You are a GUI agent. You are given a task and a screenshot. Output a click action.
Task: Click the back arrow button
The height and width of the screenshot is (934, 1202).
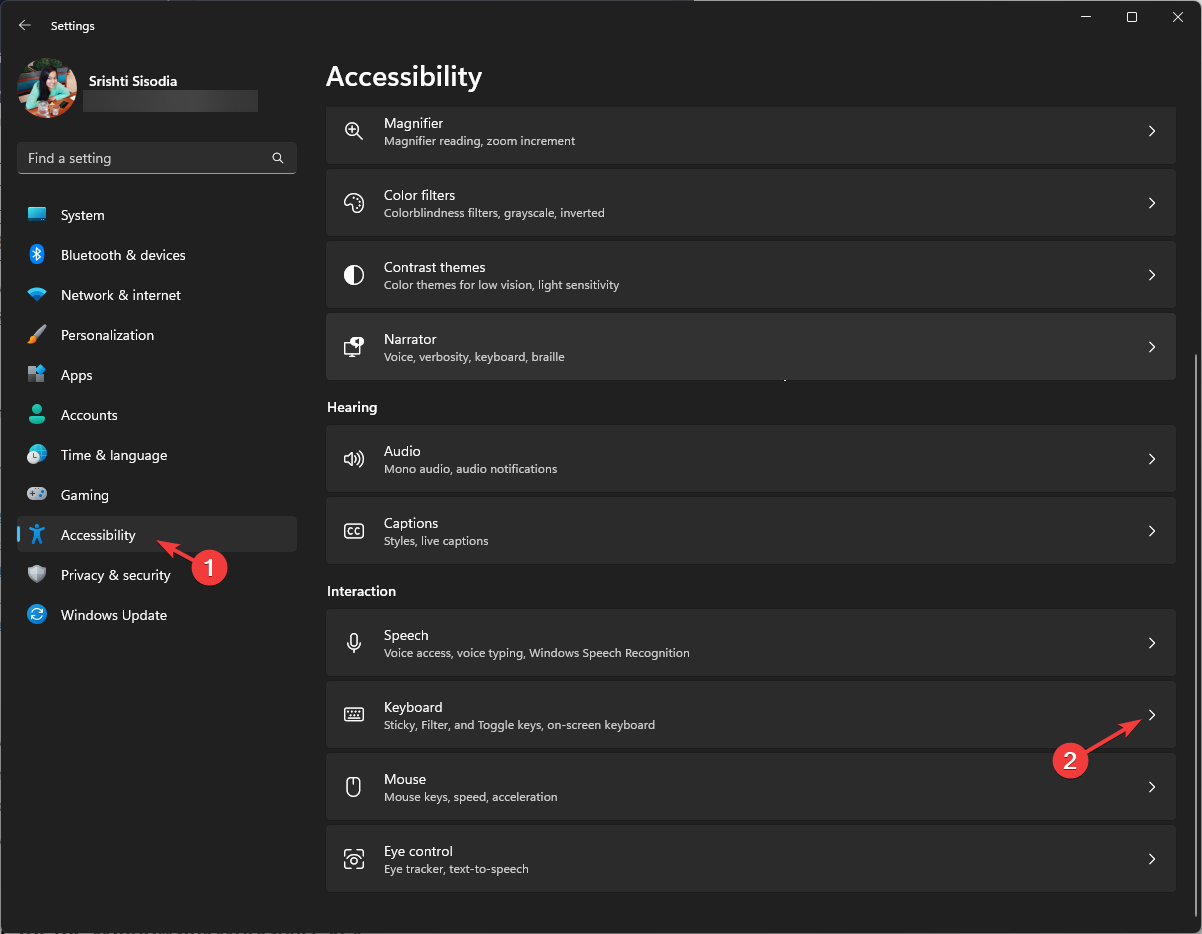click(25, 25)
